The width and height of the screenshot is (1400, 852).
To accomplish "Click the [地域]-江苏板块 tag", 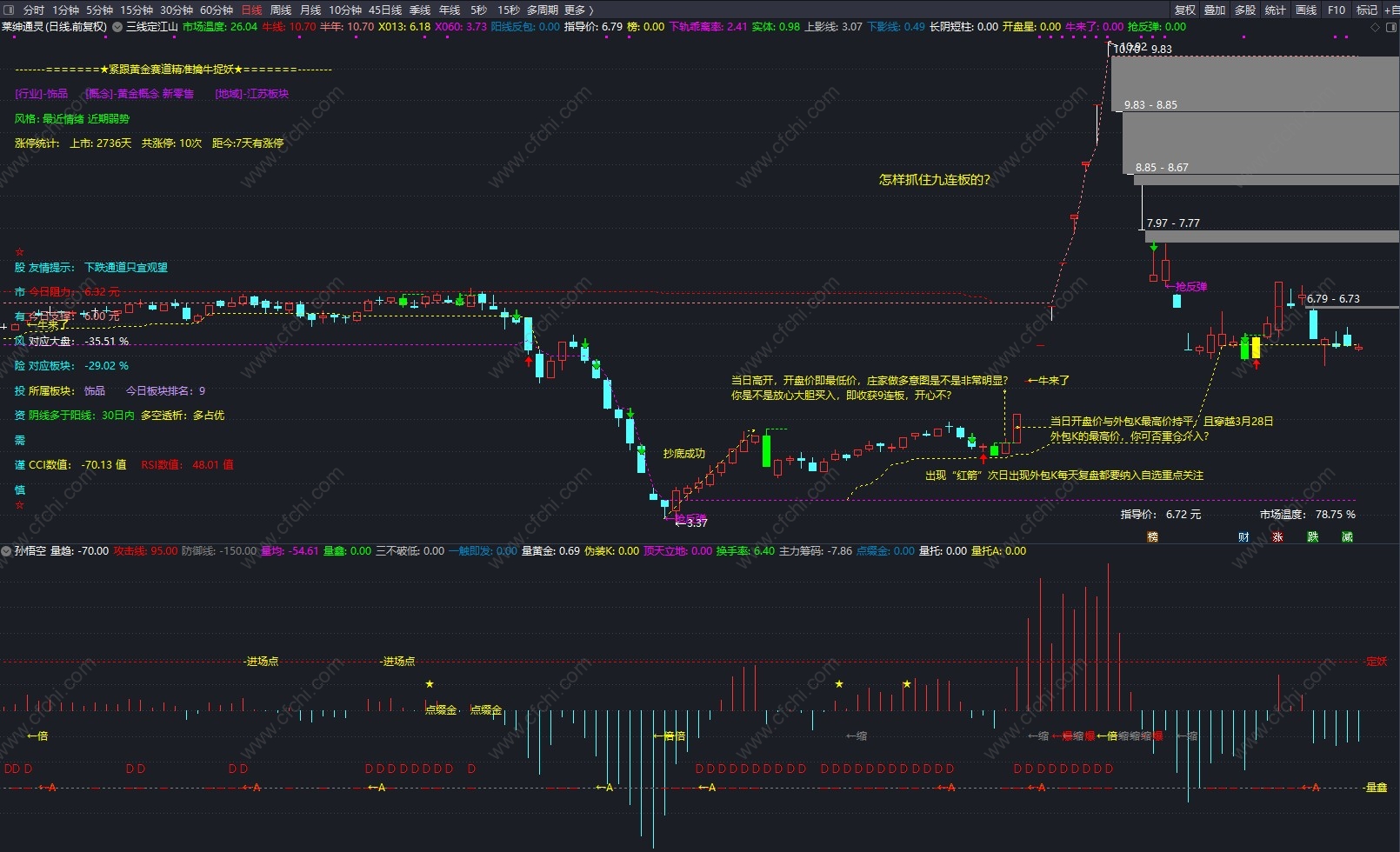I will 251,94.
